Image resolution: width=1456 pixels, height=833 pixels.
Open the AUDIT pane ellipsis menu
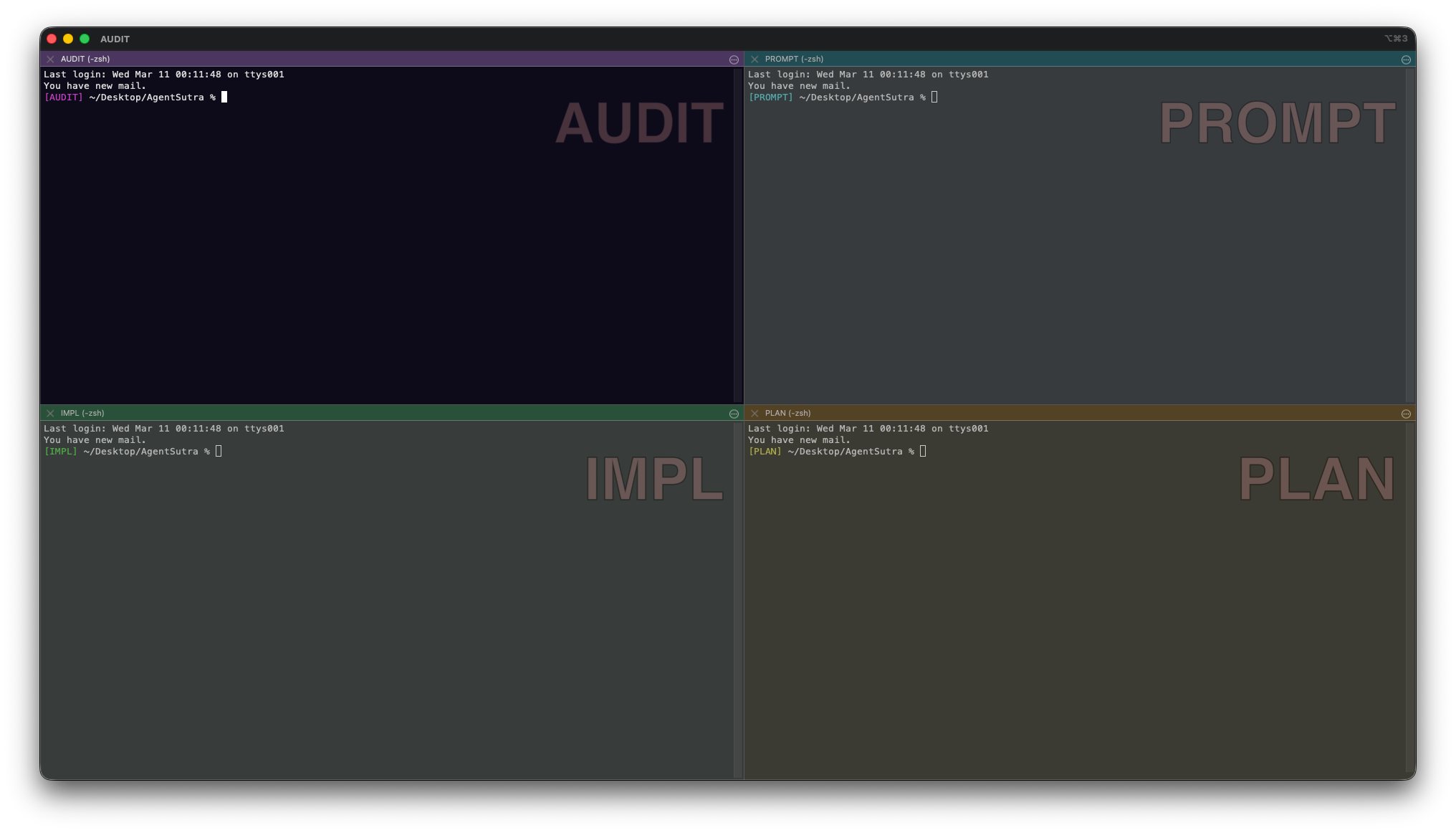coord(733,59)
